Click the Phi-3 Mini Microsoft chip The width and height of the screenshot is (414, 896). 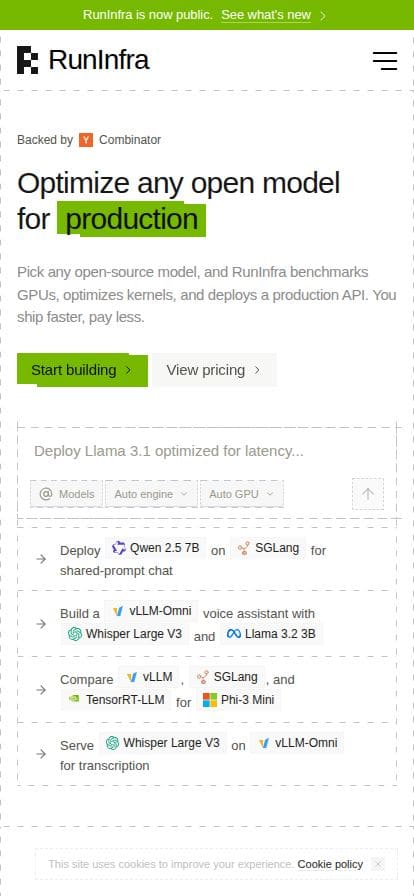point(238,699)
